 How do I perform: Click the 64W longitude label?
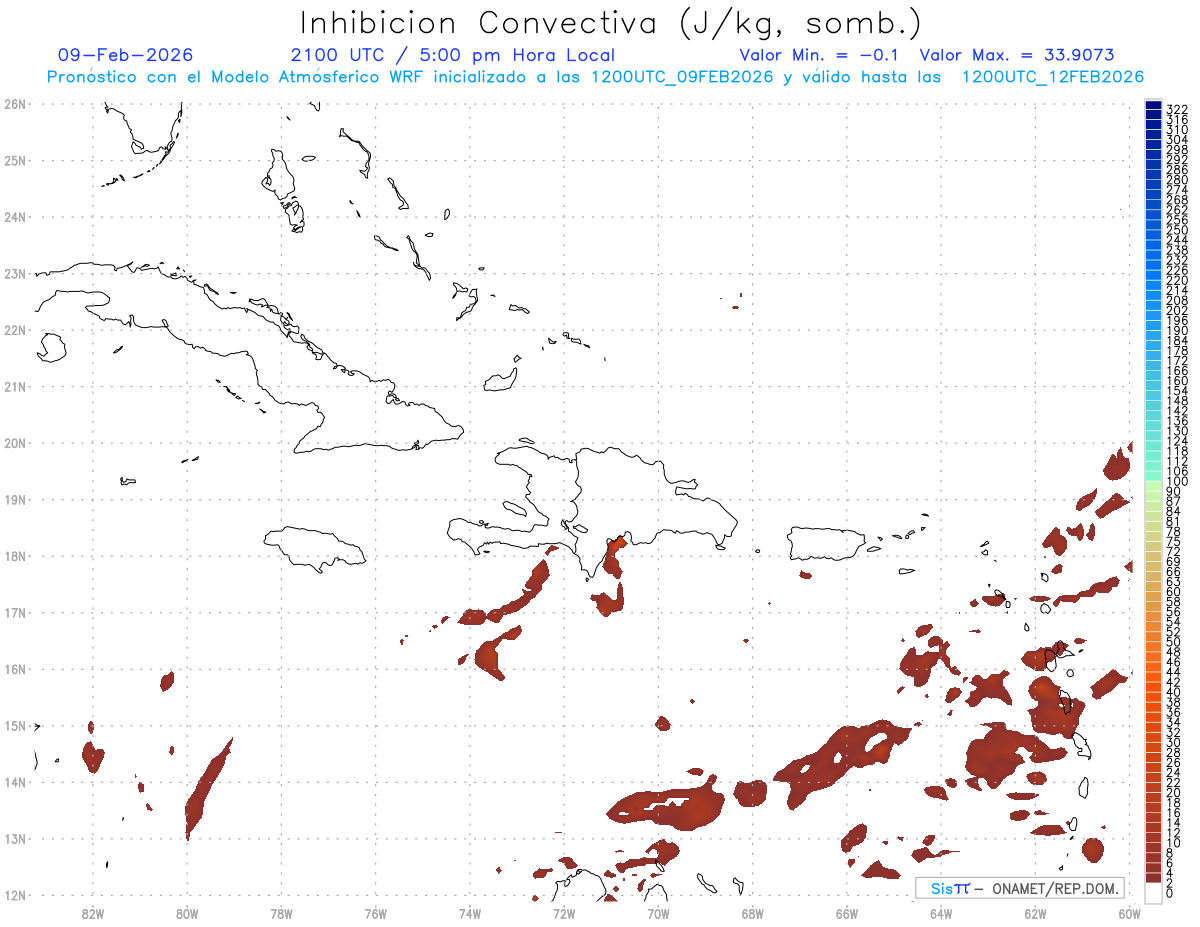coord(941,913)
